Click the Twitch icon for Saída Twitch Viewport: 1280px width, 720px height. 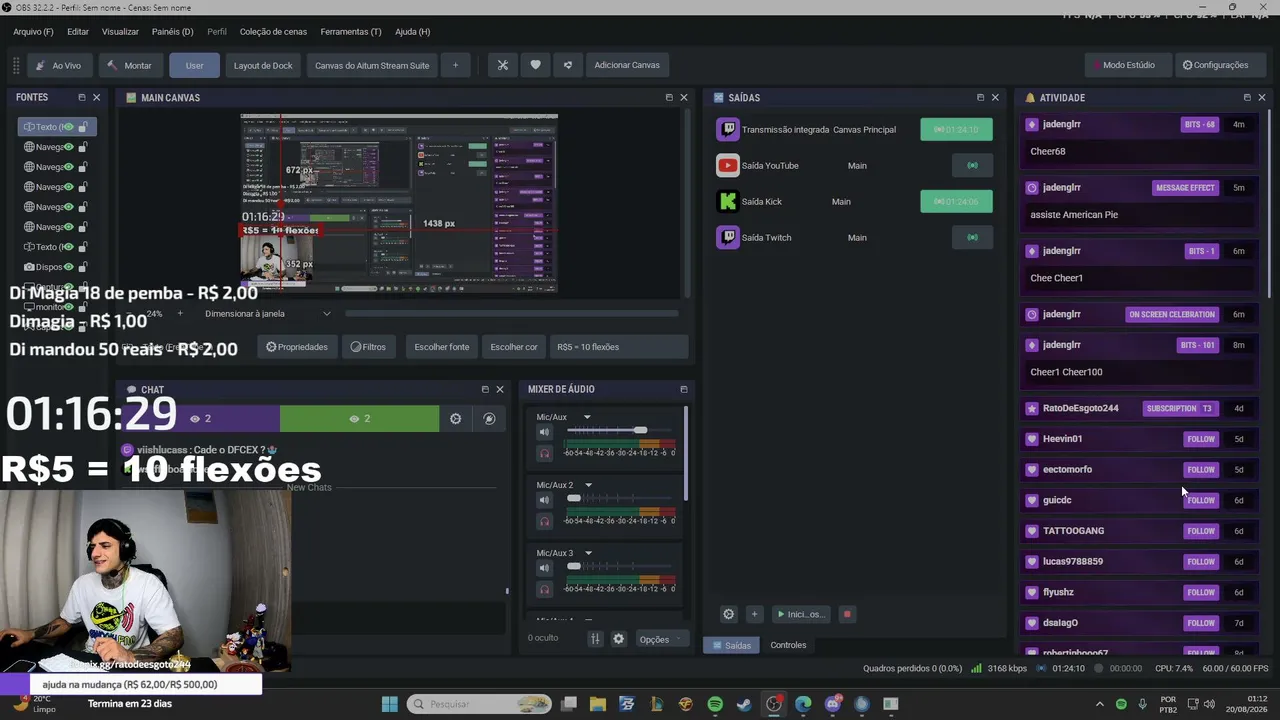[x=728, y=238]
